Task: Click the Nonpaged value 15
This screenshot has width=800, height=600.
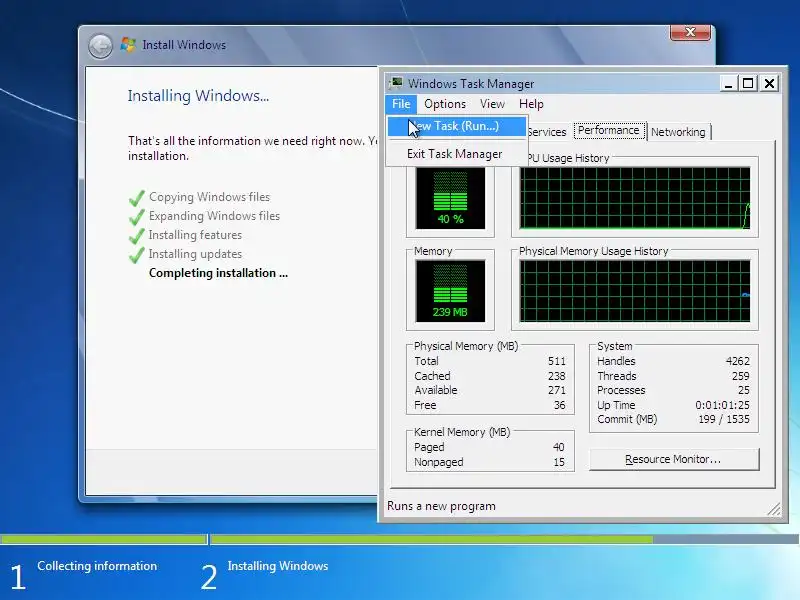Action: point(559,462)
